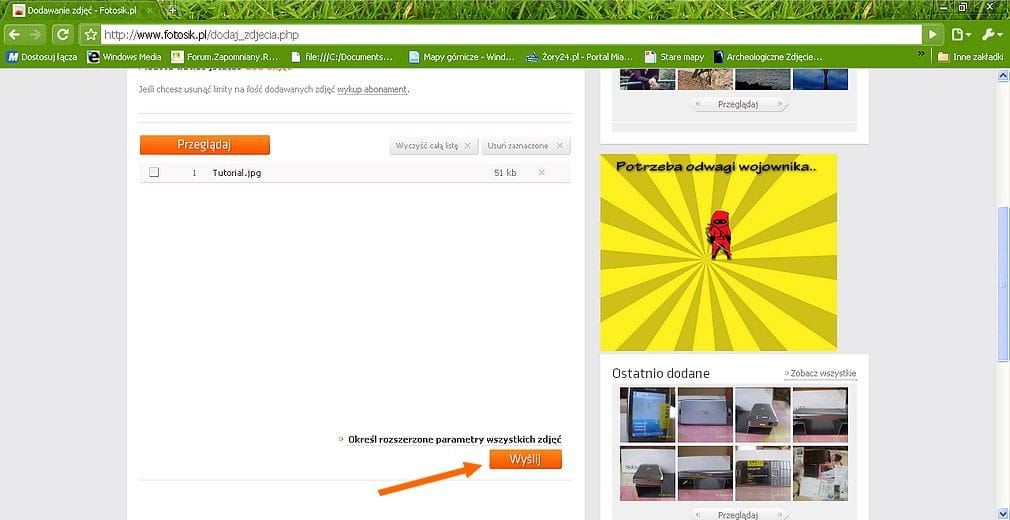Viewport: 1010px width, 520px height.
Task: Go back using the browser back arrow
Action: click(x=14, y=34)
